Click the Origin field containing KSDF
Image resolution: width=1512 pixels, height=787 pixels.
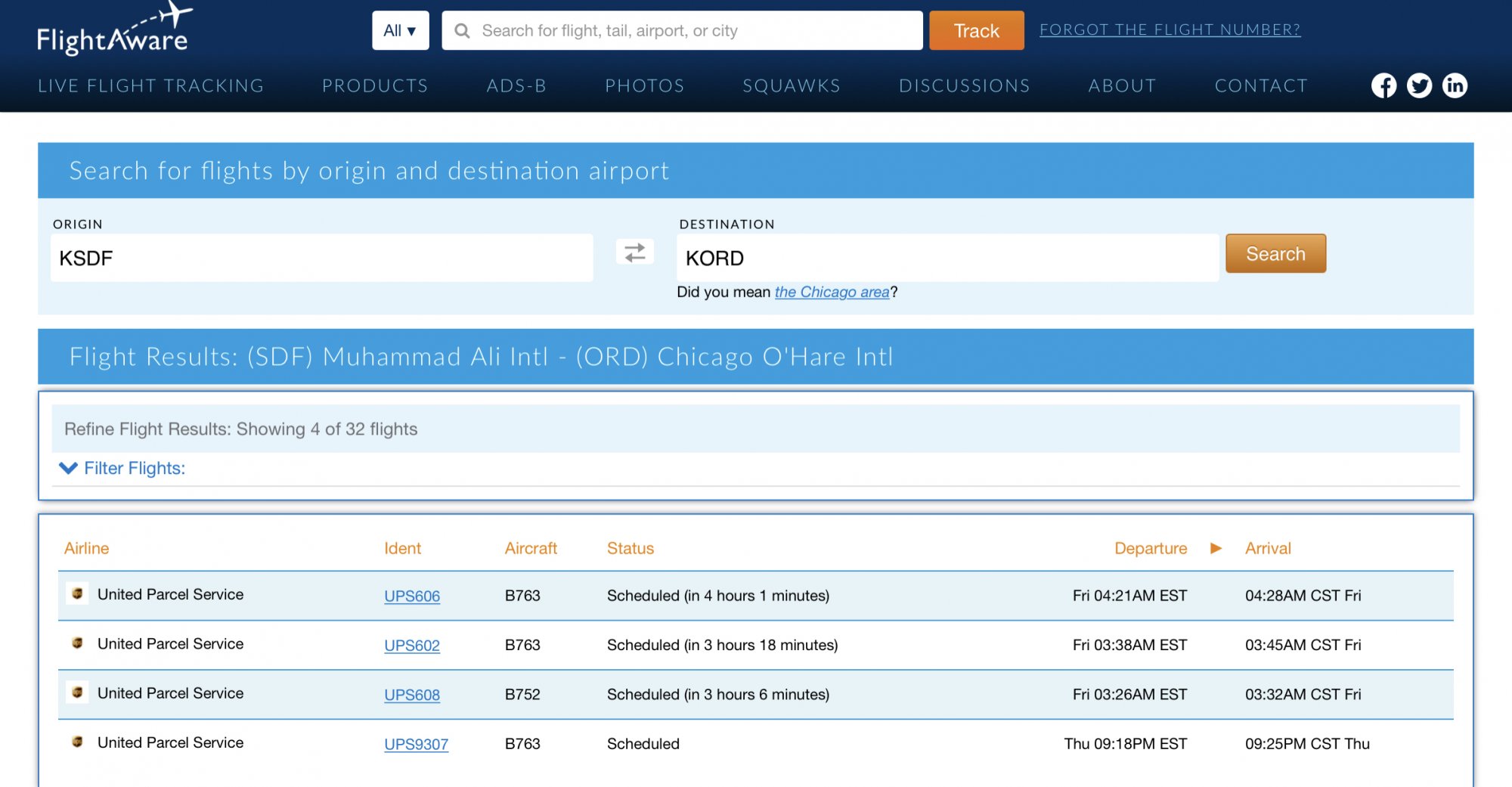click(x=321, y=258)
